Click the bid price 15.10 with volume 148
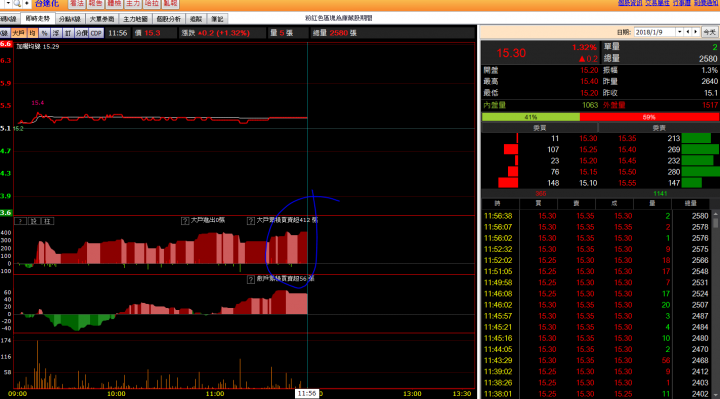720x399 pixels. pos(588,183)
